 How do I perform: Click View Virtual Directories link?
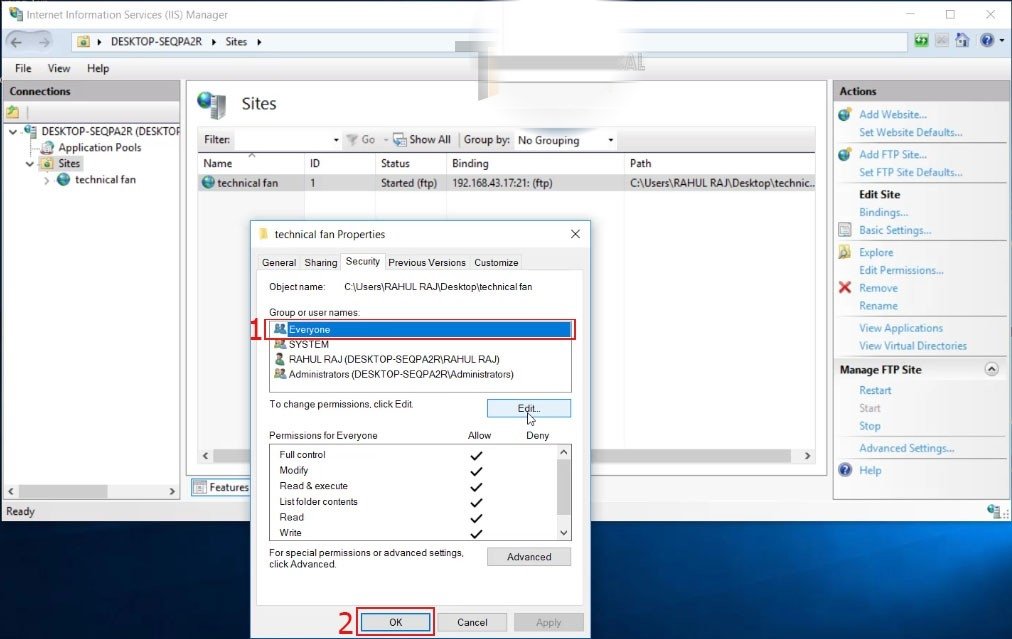point(913,346)
